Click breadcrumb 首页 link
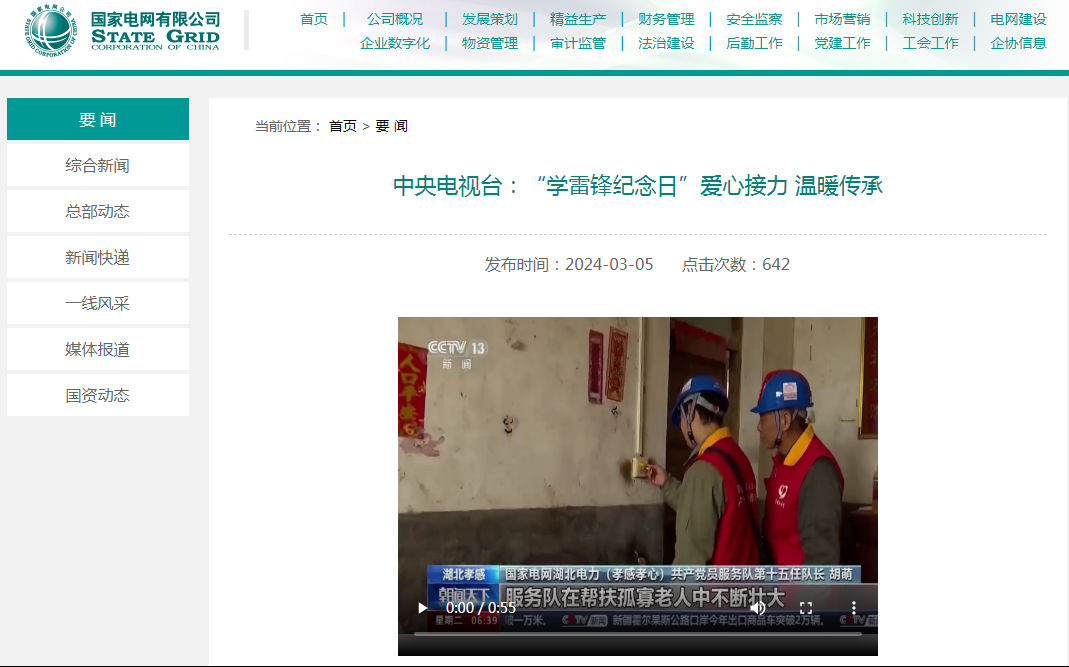This screenshot has width=1069, height=667. click(343, 126)
